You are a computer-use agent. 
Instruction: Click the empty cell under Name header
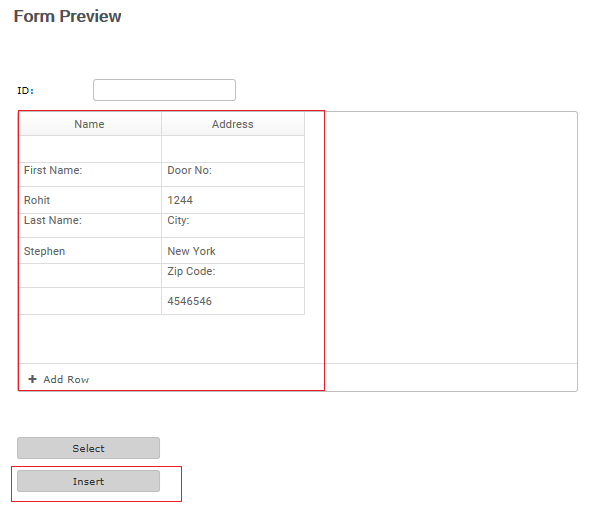click(90, 149)
